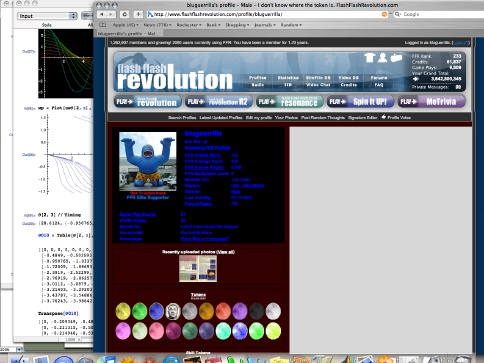484x363 pixels.
Task: Open the Forums navigation item
Action: pos(379,78)
